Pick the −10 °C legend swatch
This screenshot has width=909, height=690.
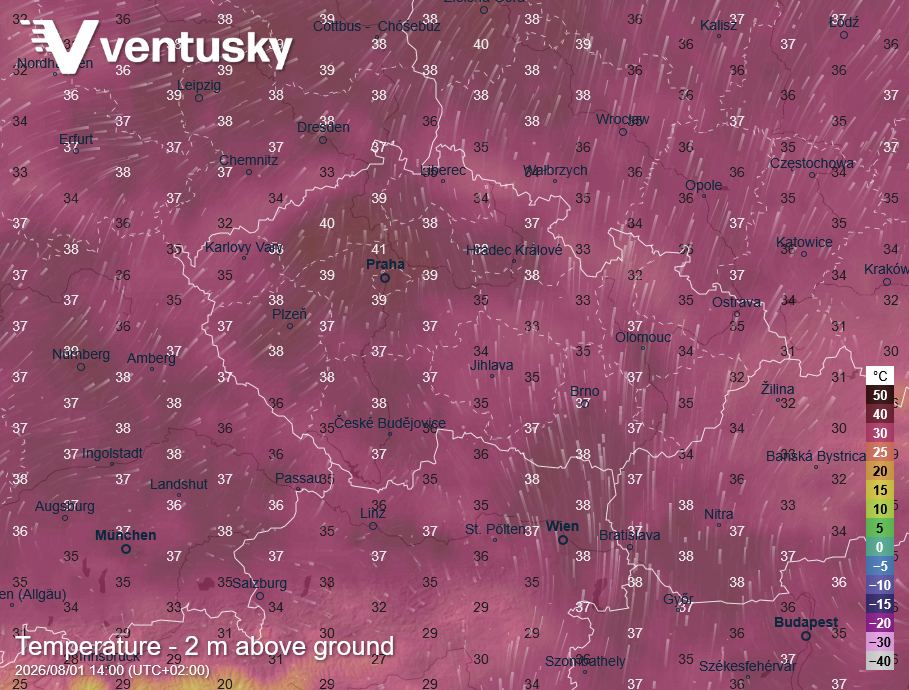point(880,585)
